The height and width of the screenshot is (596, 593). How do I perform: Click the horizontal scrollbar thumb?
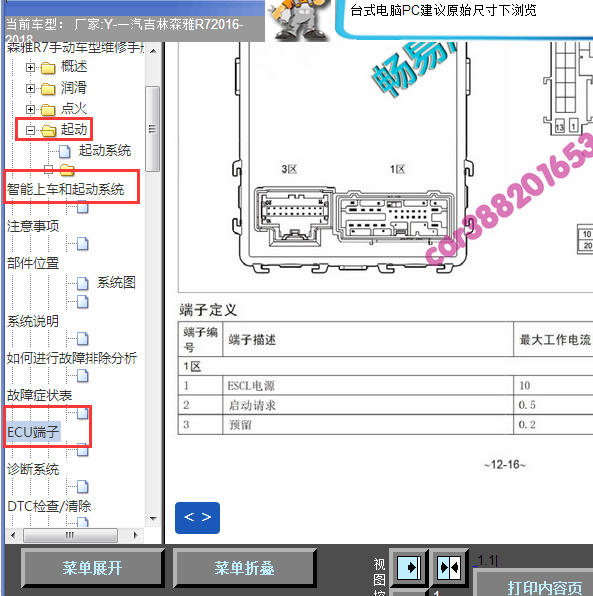70,536
